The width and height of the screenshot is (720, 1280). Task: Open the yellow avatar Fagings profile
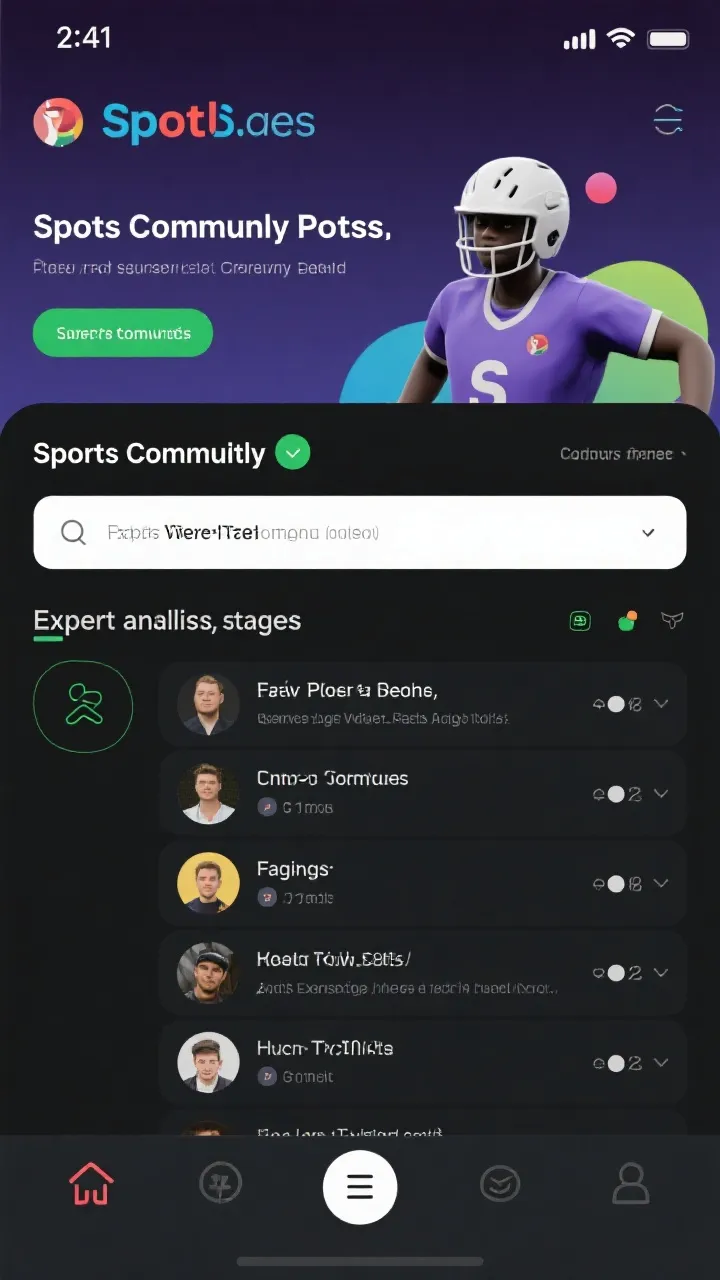click(208, 884)
